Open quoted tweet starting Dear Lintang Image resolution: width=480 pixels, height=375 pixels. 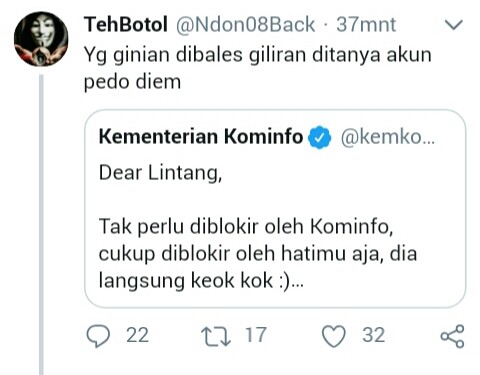click(275, 208)
